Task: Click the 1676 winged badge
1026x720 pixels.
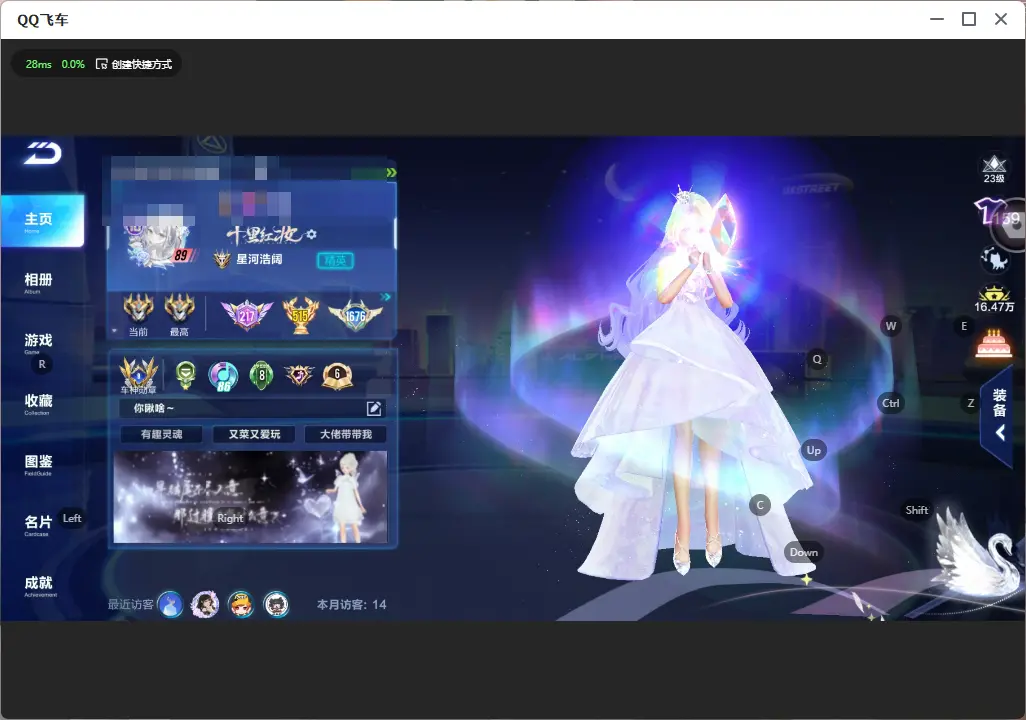Action: pos(355,315)
